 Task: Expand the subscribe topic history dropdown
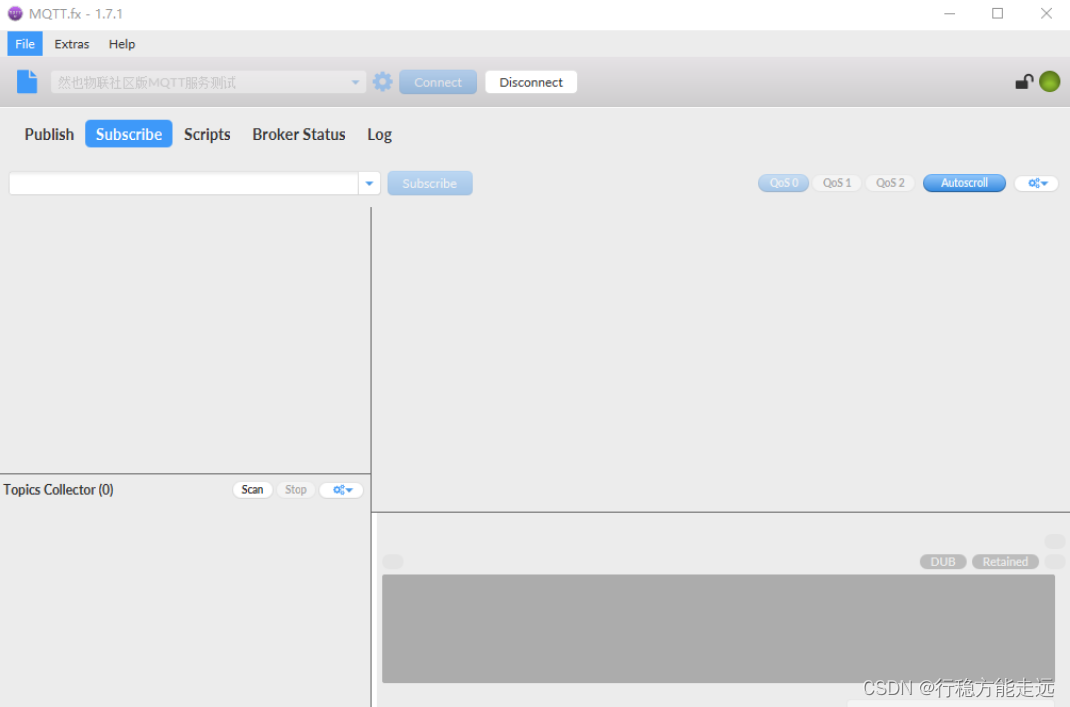369,183
